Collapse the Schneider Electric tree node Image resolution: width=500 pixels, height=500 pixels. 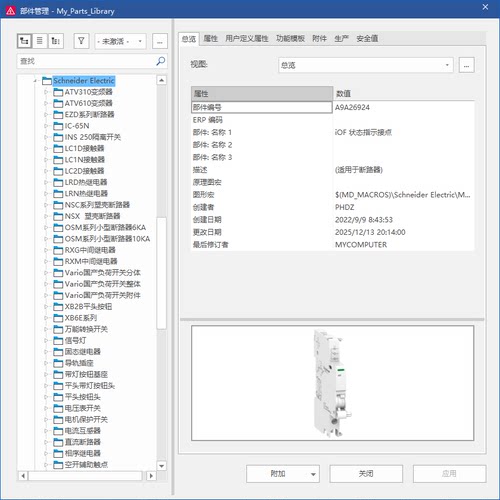(x=35, y=81)
